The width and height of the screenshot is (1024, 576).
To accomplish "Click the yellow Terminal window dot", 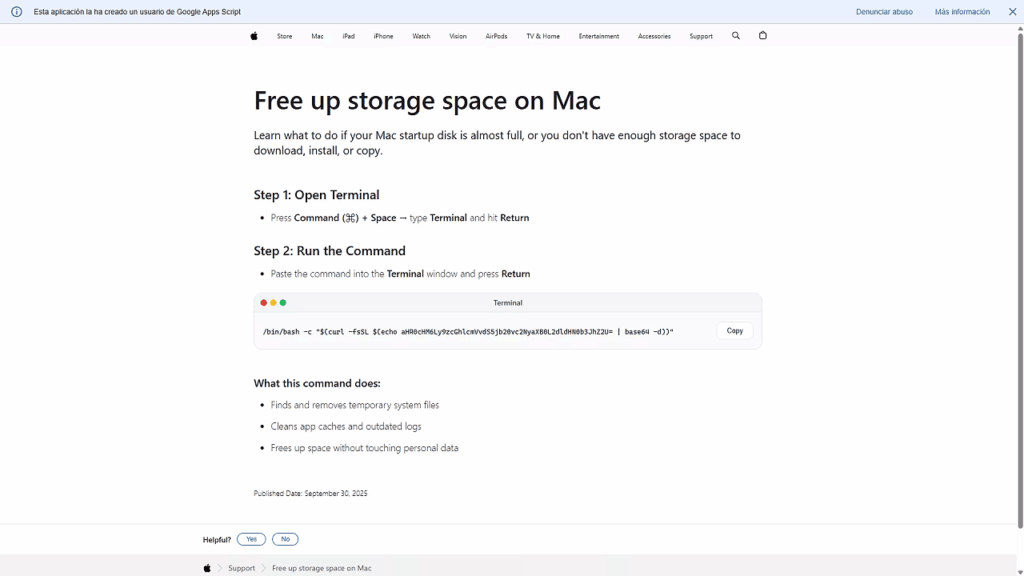I will click(274, 303).
